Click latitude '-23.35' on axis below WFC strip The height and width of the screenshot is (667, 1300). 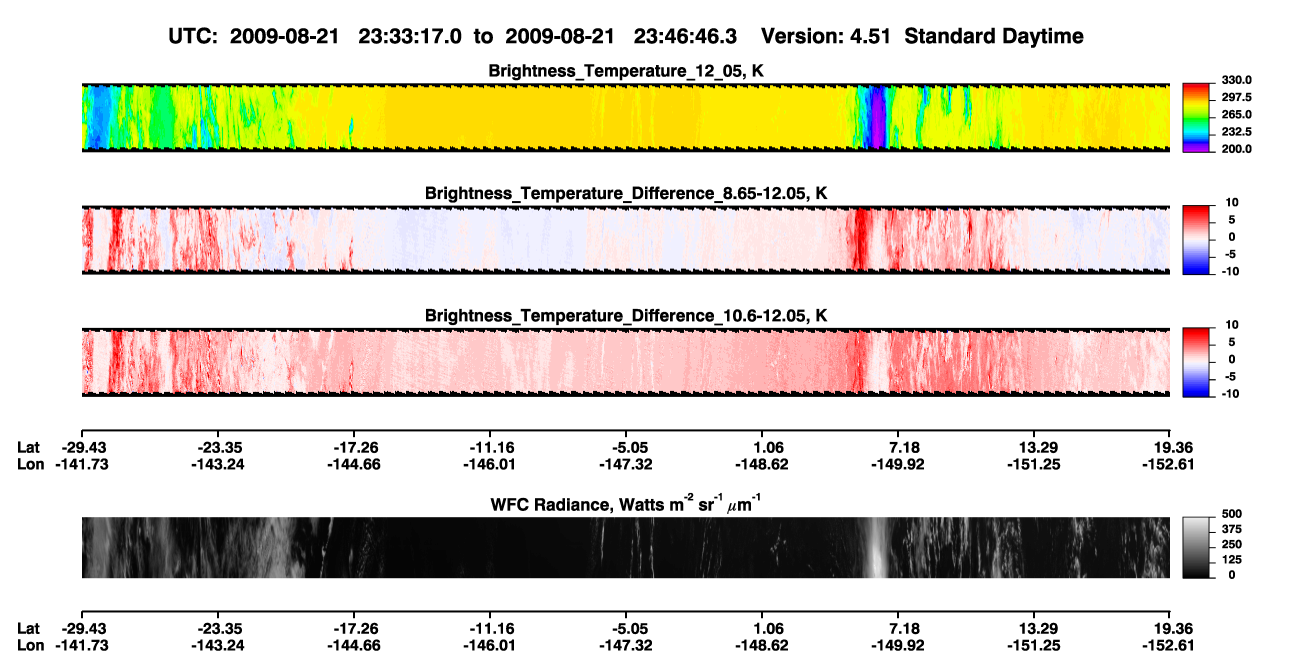point(218,628)
